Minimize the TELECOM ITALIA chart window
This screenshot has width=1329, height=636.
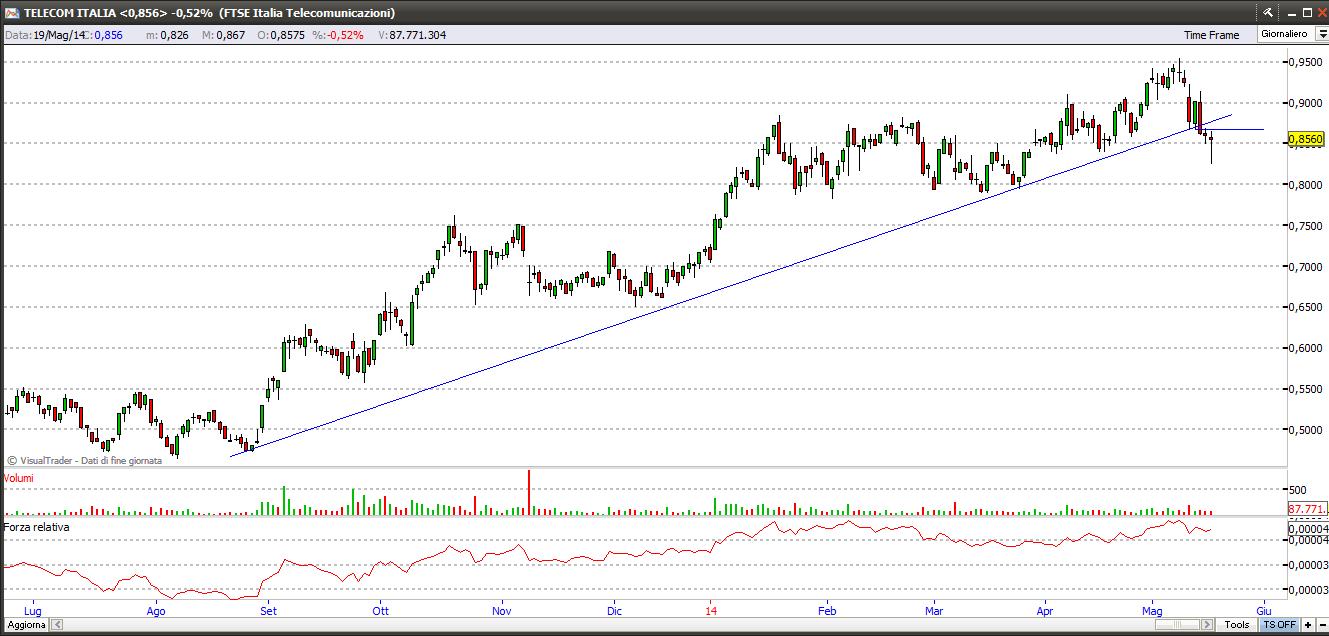[1293, 12]
